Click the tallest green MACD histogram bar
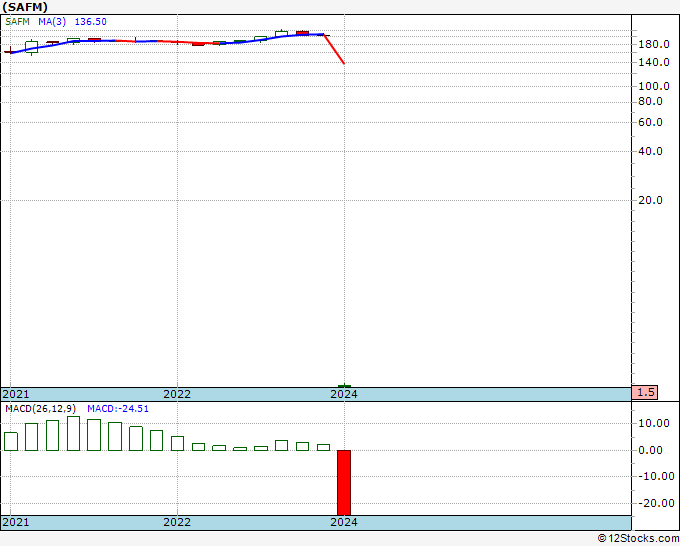Image resolution: width=680 pixels, height=546 pixels. 73,434
